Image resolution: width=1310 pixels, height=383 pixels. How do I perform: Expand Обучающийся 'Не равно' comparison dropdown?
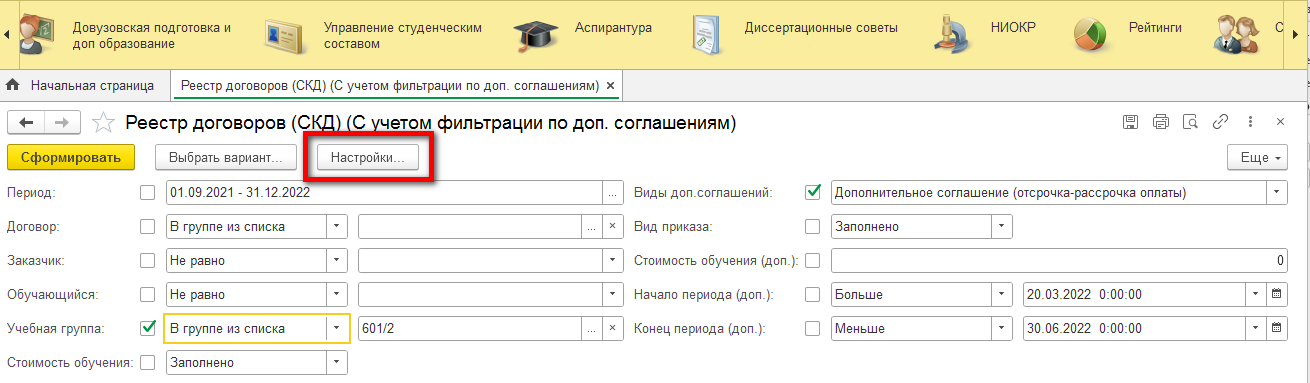(337, 294)
